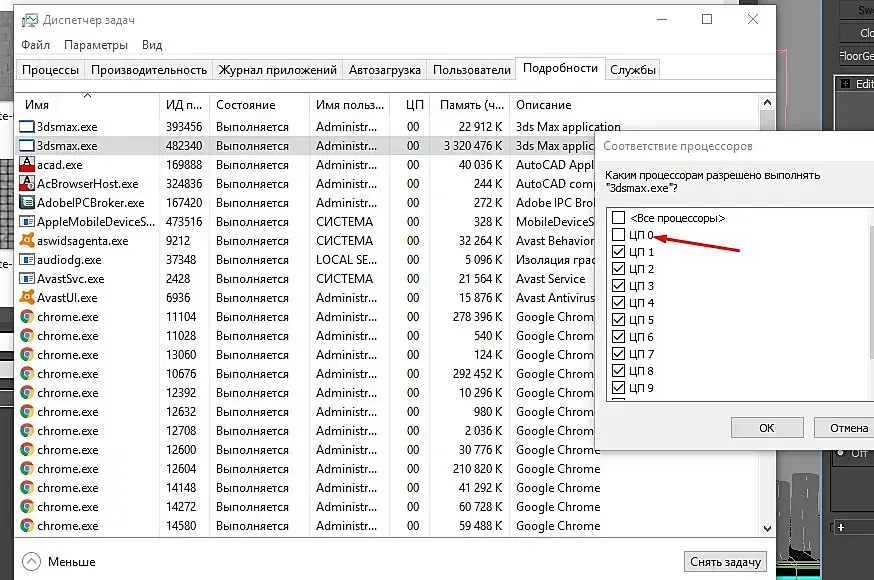Click the AcBrowserHost.exe icon
Screen dimensions: 874x580
point(27,183)
